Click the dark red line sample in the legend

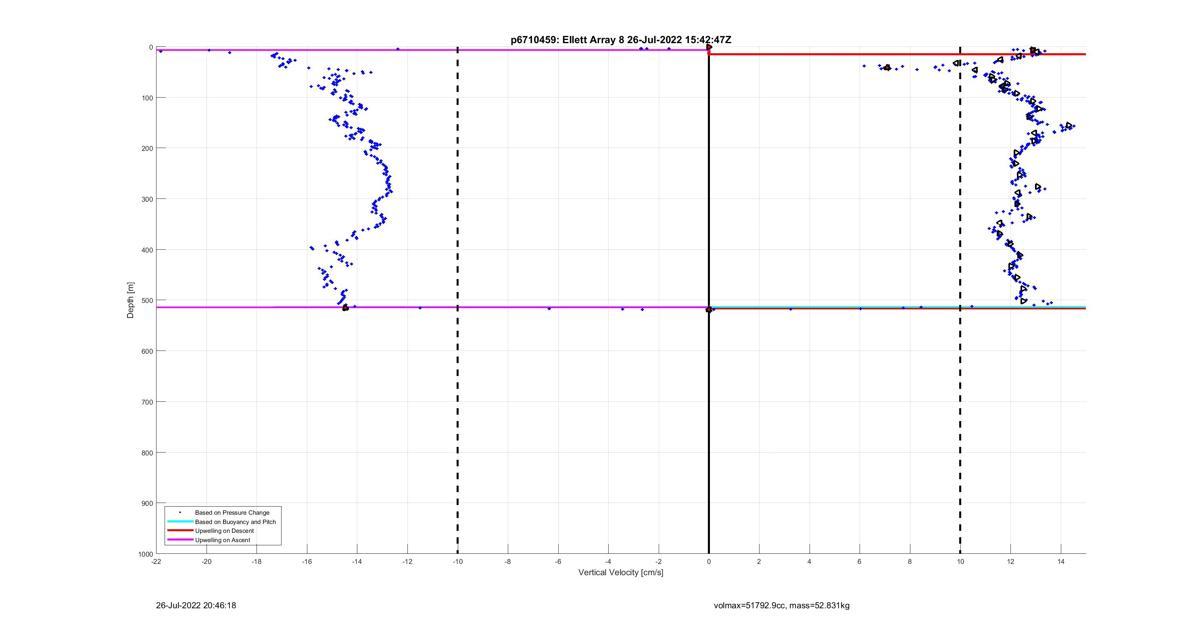180,531
